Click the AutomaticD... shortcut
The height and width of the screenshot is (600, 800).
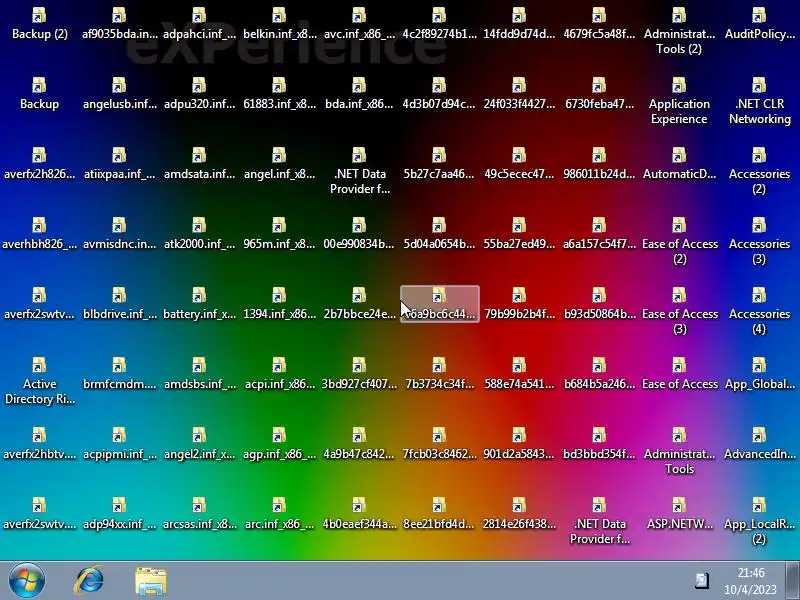[x=679, y=163]
